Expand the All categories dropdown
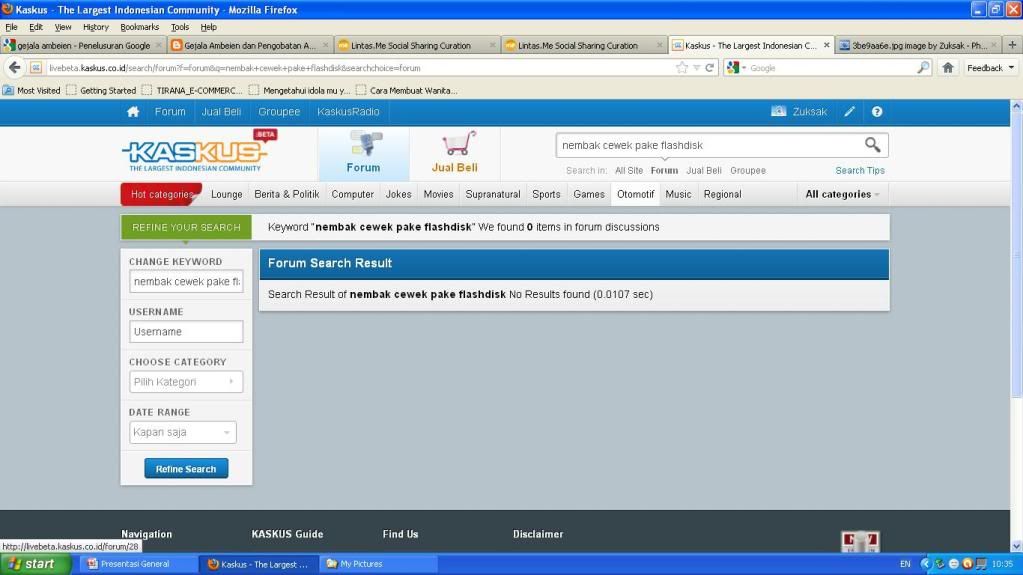The image size is (1023, 575). pos(842,194)
